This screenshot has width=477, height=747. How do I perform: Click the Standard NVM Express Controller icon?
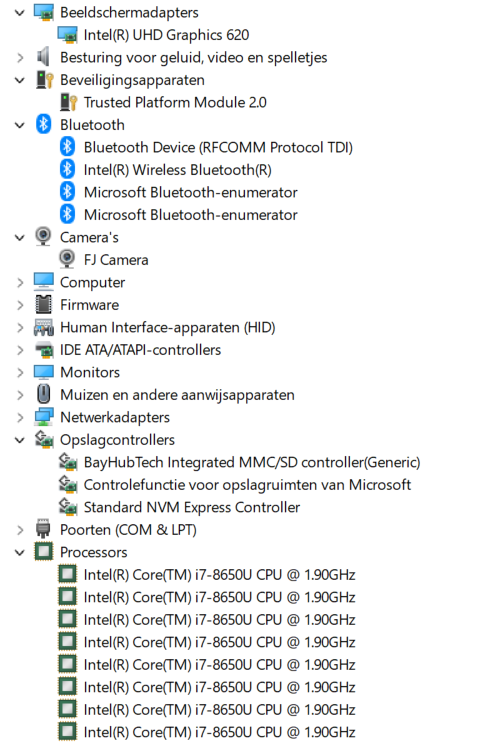pos(68,507)
